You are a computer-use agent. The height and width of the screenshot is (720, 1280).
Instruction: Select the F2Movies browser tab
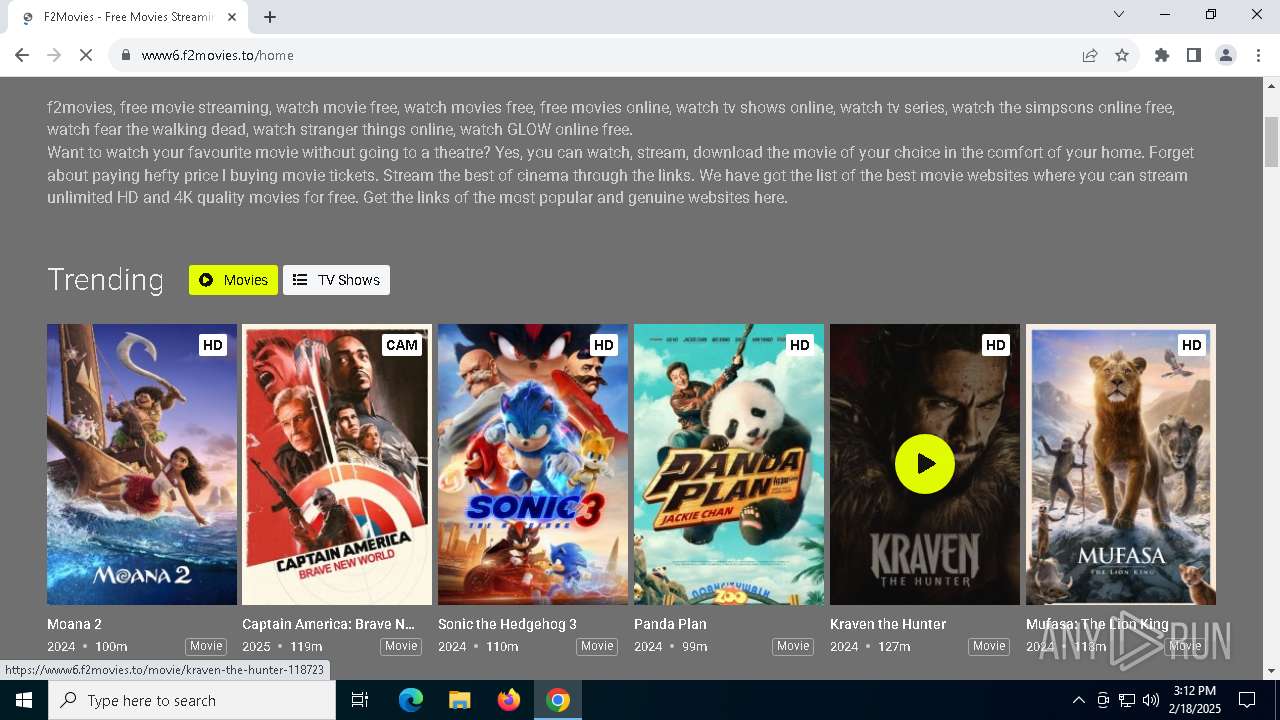(128, 17)
